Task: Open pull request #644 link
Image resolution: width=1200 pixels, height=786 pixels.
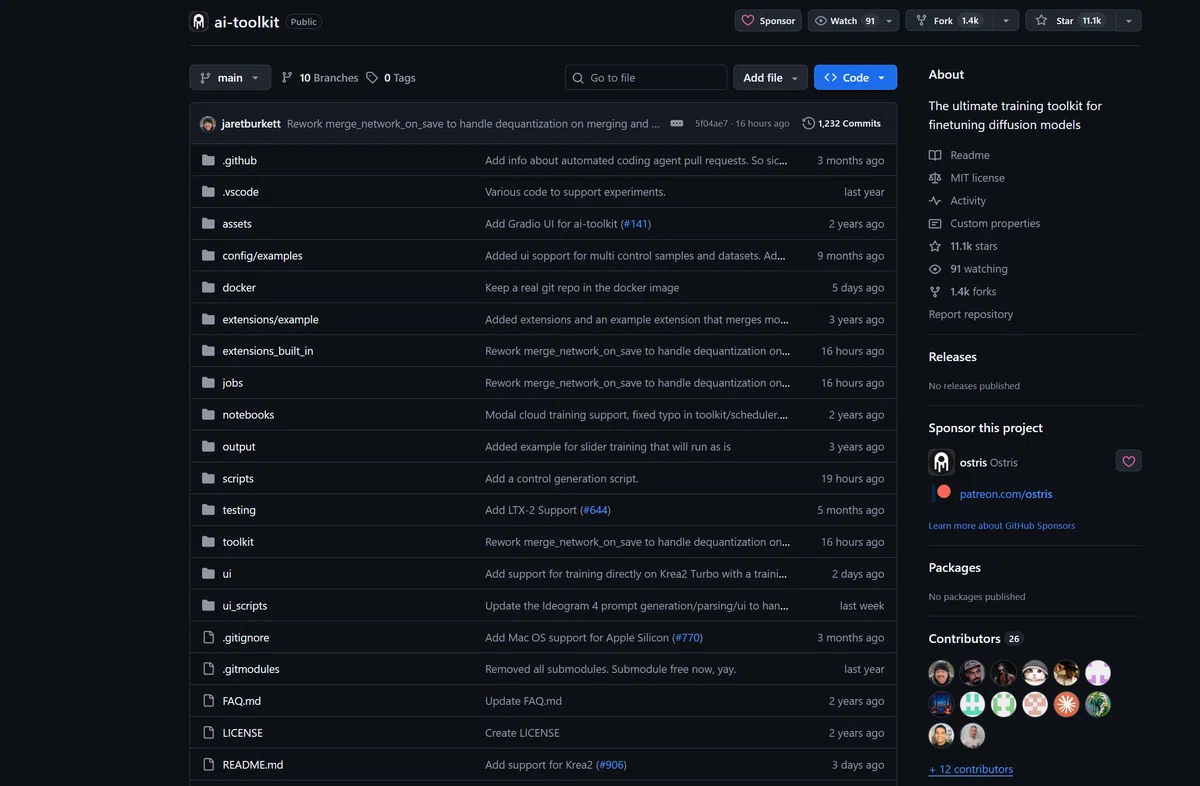Action: click(595, 510)
